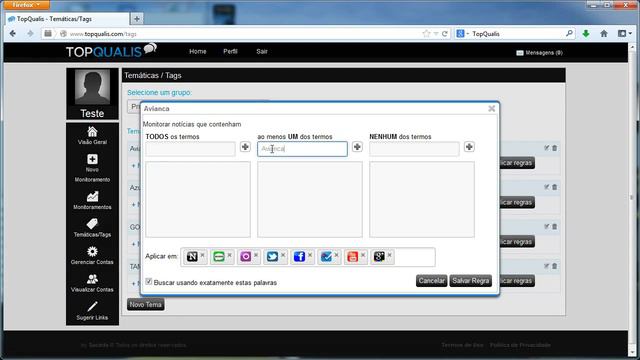Click the Google+ source icon
The width and height of the screenshot is (640, 360).
point(379,257)
